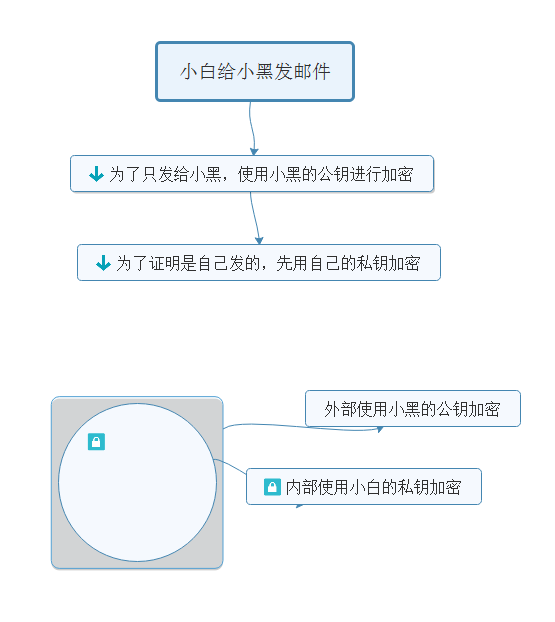The image size is (555, 622).
Task: Click the down-arrow icon before 为了证明是自己发的
Action: (103, 263)
